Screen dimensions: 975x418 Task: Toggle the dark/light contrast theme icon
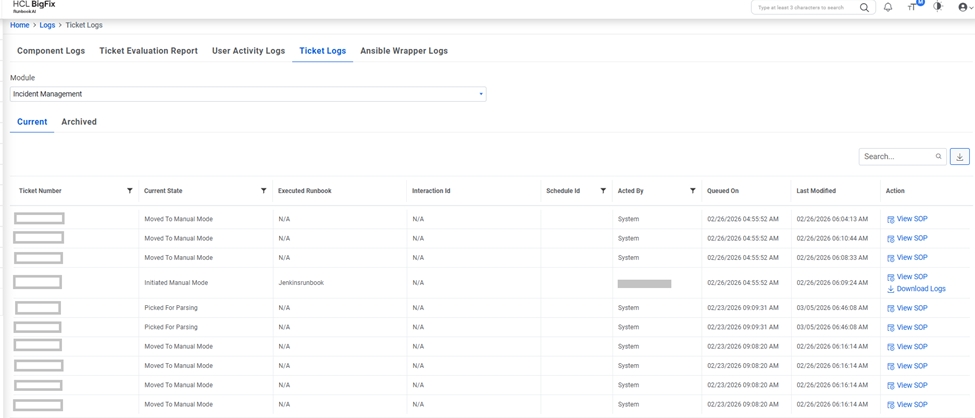click(x=938, y=7)
